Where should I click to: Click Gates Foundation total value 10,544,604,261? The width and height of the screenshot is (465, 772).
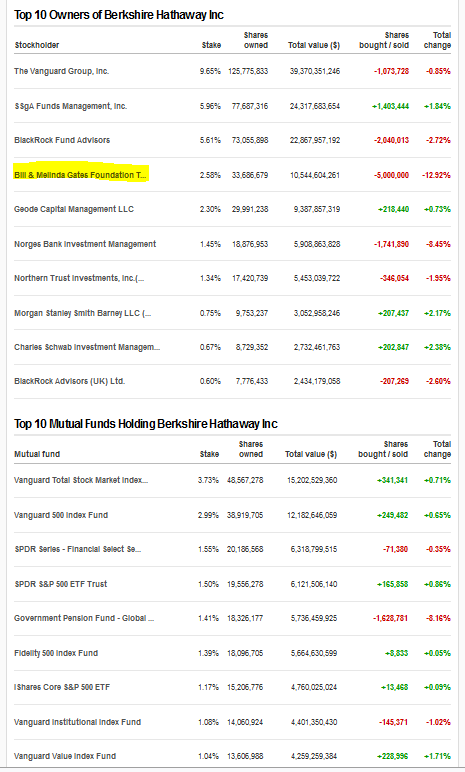(x=315, y=175)
